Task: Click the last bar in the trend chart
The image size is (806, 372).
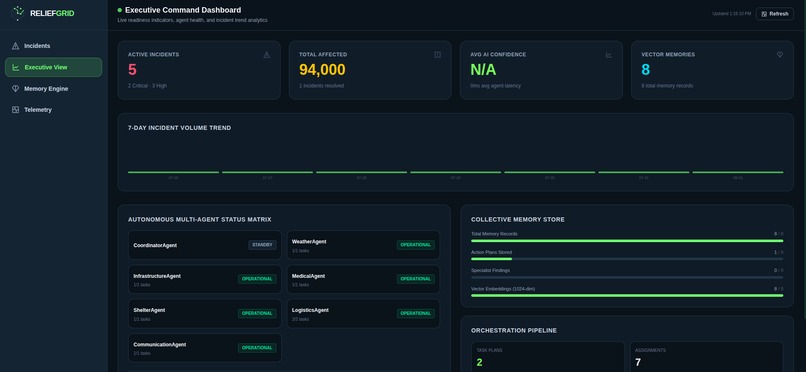Action: pos(738,172)
